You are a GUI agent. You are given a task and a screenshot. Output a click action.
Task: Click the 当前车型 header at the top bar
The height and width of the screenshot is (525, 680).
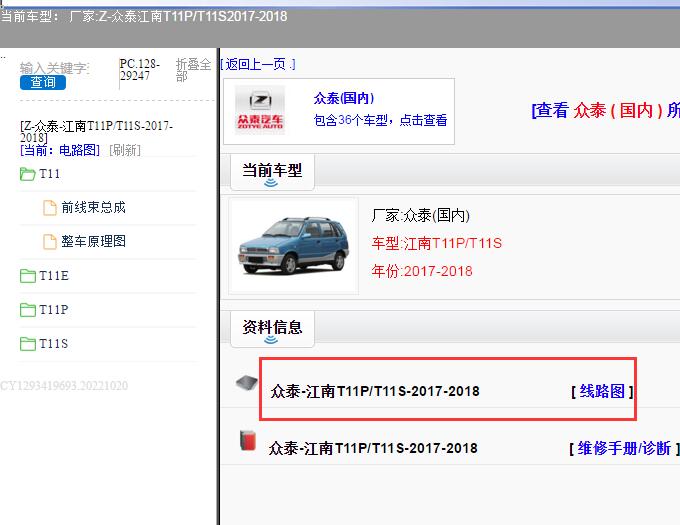pyautogui.click(x=144, y=16)
